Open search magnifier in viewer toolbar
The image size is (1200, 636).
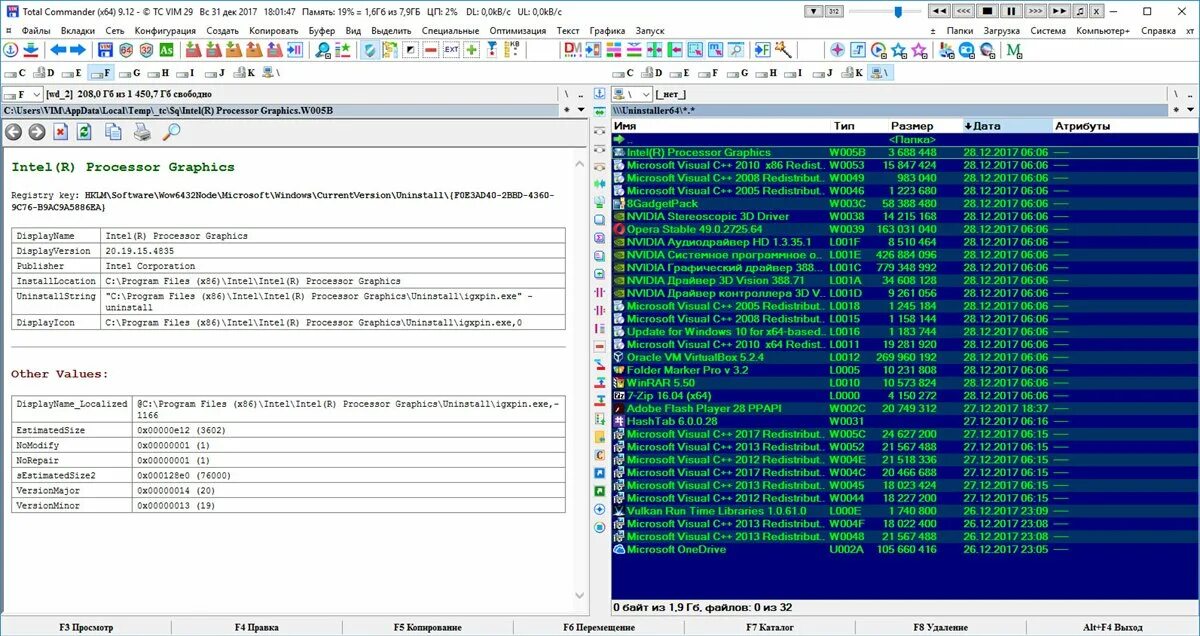coord(171,131)
